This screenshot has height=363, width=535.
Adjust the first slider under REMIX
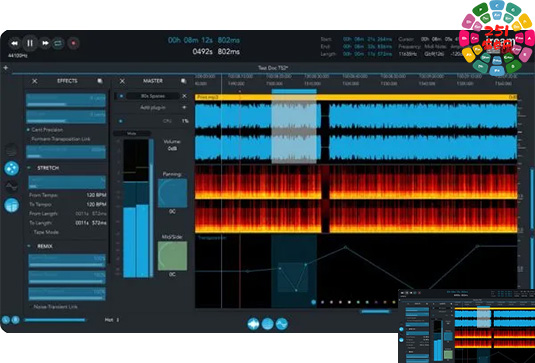pyautogui.click(x=67, y=261)
